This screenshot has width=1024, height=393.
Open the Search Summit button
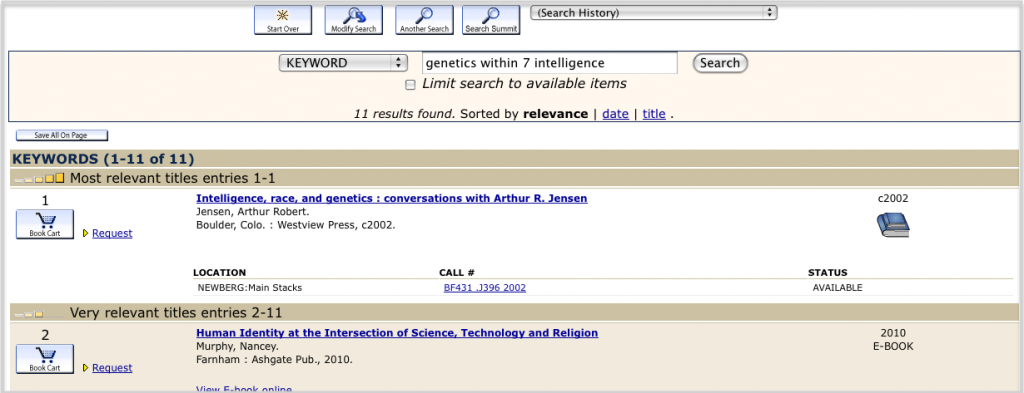[x=491, y=20]
